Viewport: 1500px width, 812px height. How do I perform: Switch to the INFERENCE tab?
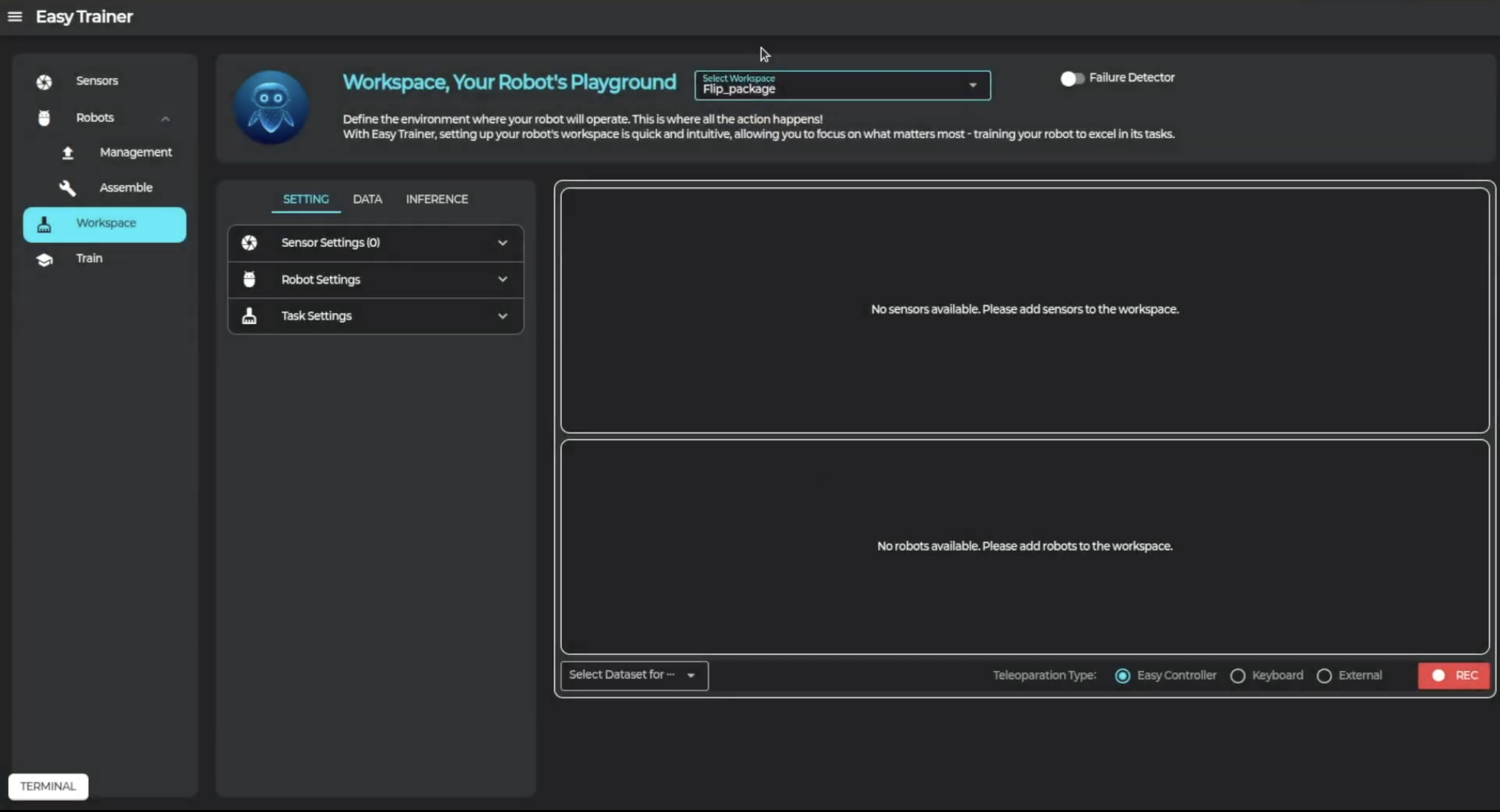click(x=437, y=199)
